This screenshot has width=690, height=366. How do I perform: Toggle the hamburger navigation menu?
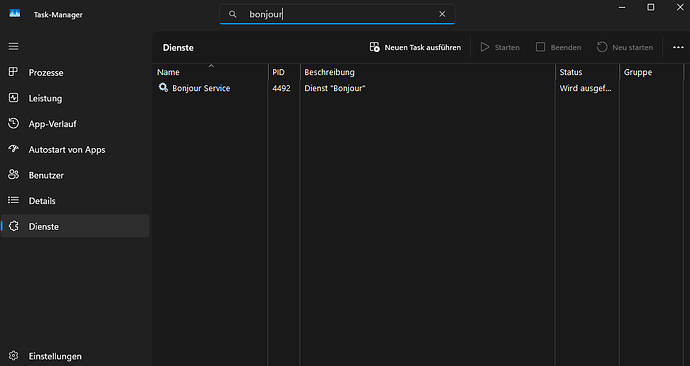(14, 47)
